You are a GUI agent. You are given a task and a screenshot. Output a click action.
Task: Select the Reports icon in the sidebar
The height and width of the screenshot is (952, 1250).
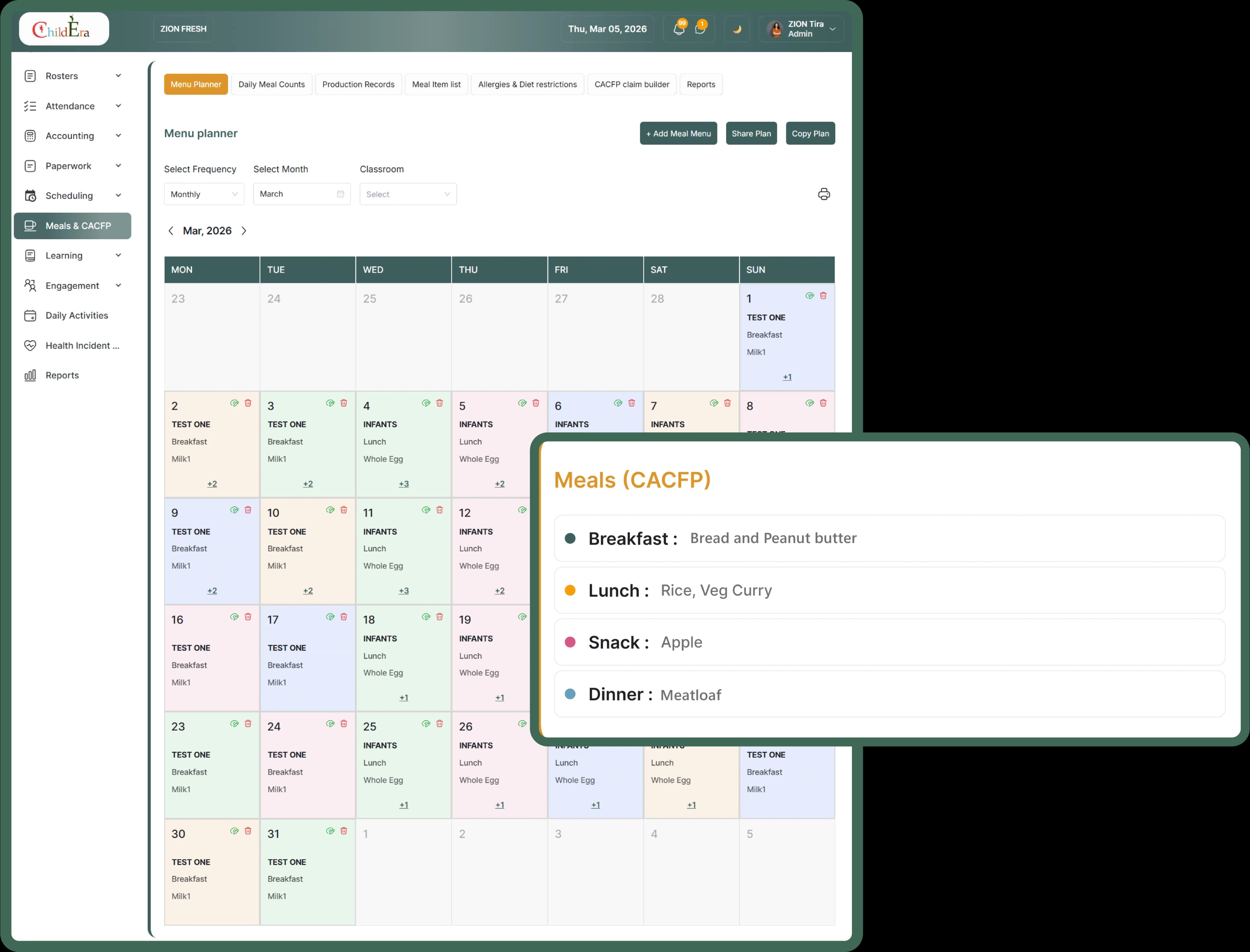[62, 375]
